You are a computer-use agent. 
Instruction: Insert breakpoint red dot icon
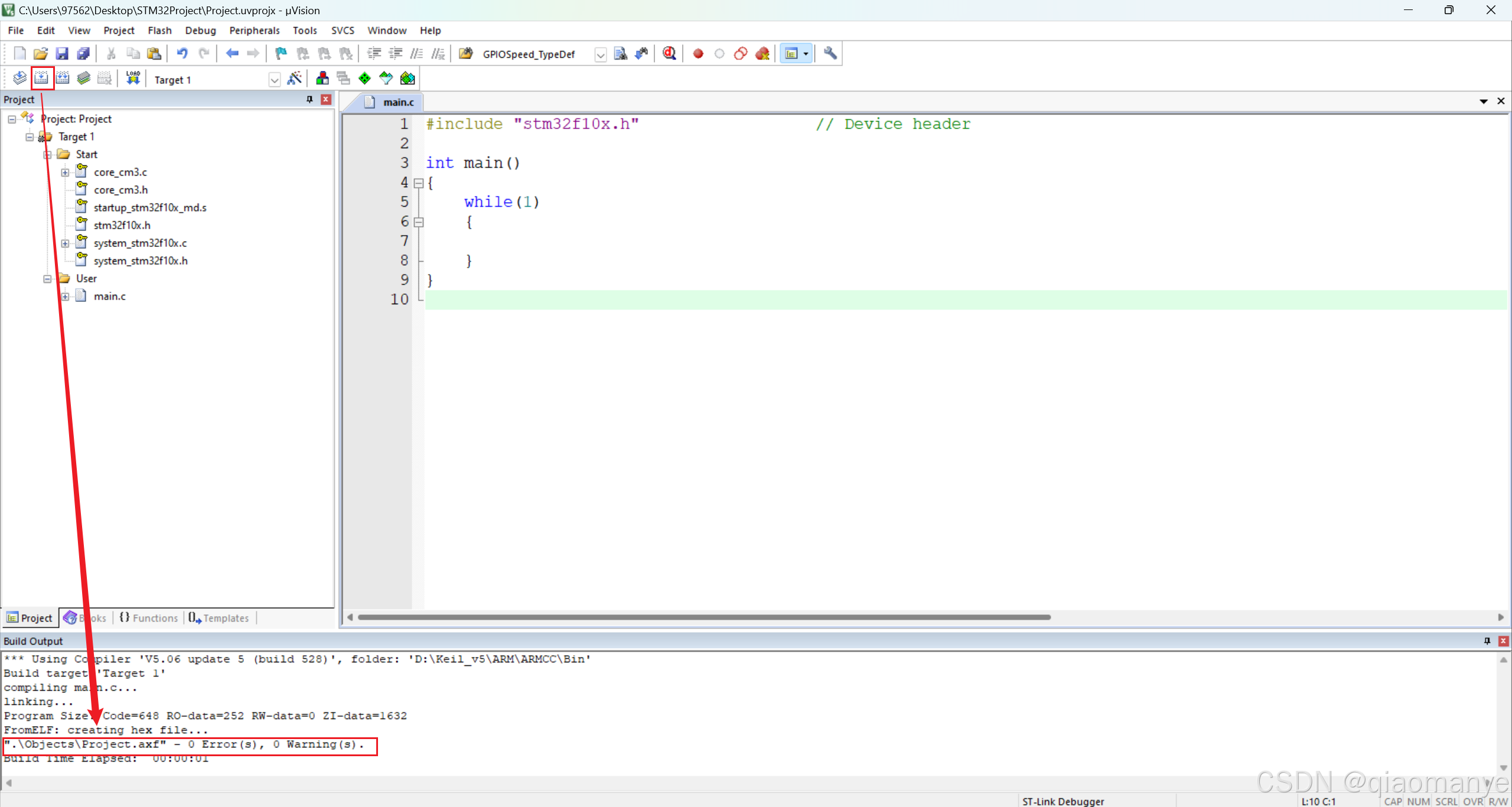(x=698, y=54)
